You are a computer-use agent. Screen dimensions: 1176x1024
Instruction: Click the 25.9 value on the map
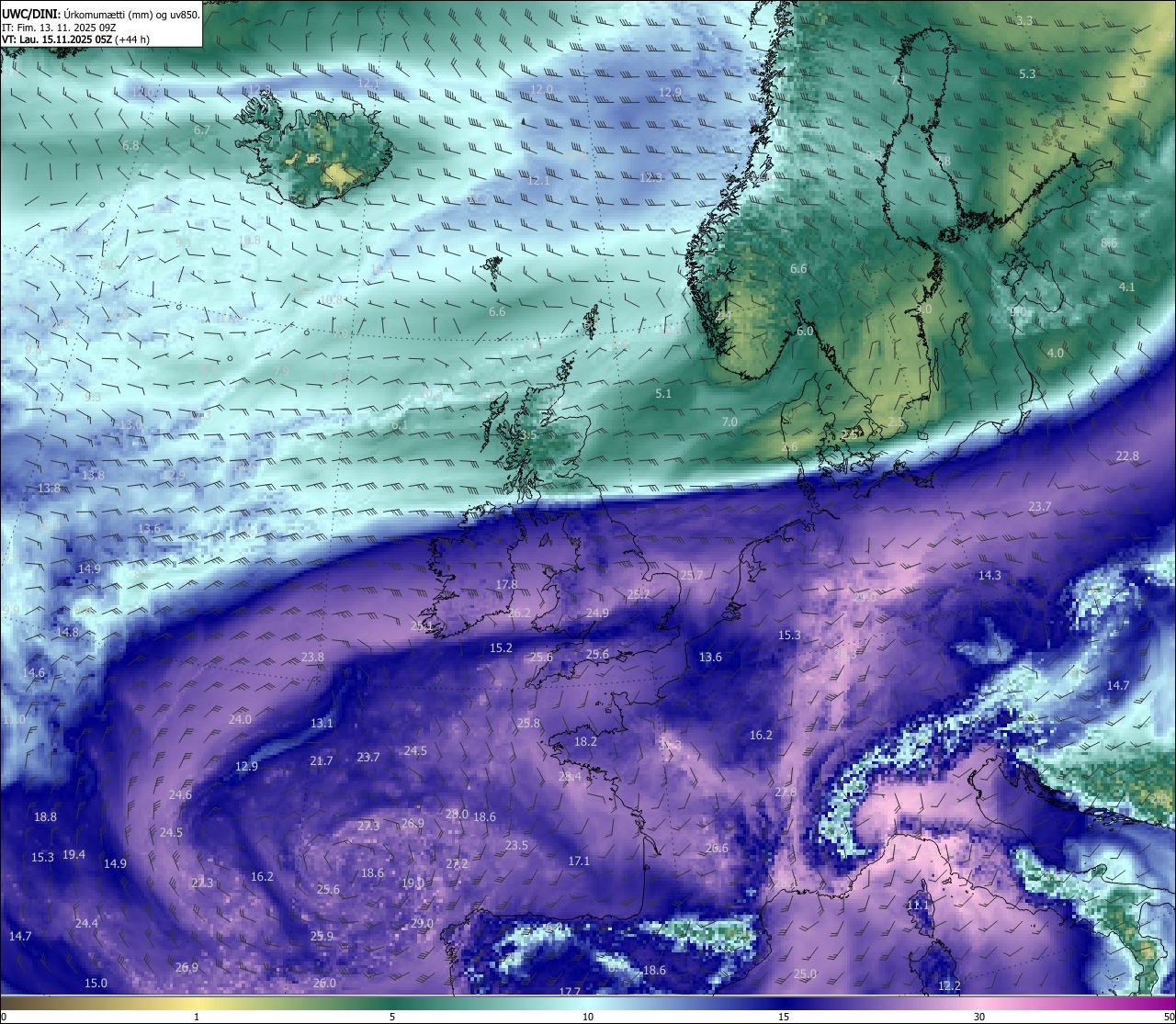point(322,936)
